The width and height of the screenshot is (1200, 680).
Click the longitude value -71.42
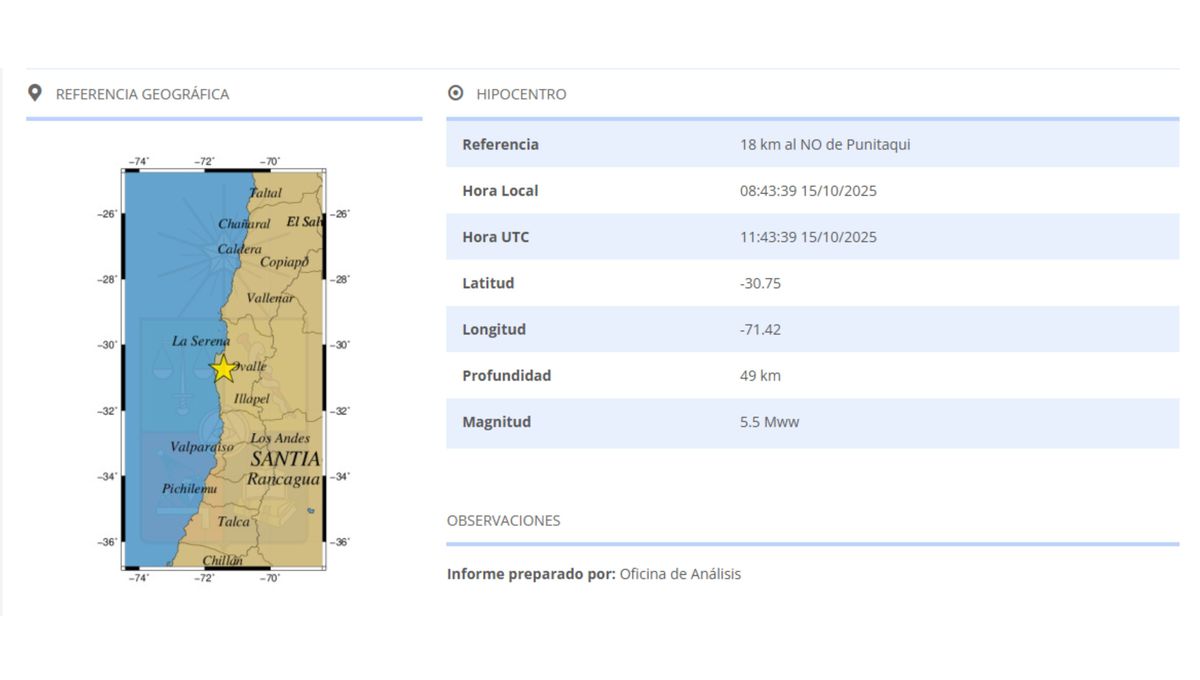760,329
